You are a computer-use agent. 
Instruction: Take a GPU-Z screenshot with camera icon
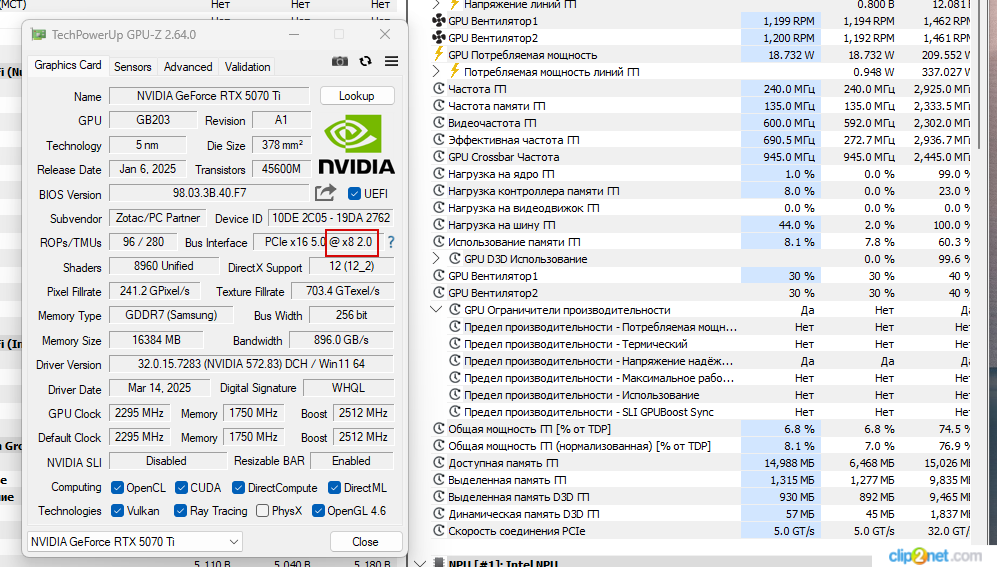coord(340,61)
